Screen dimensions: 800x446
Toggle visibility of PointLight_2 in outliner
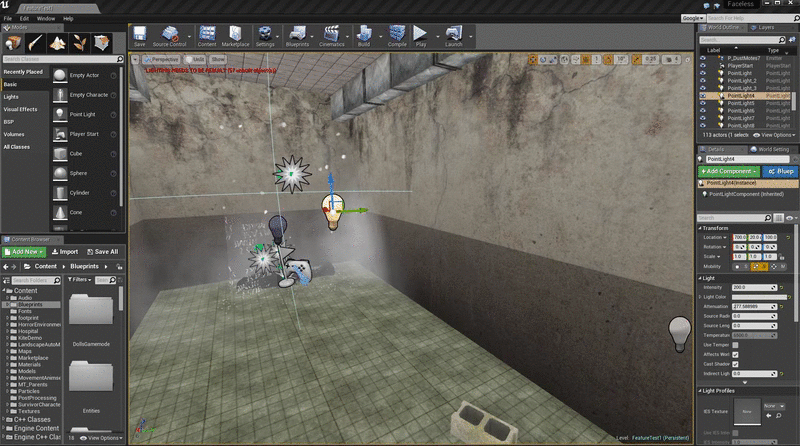703,81
